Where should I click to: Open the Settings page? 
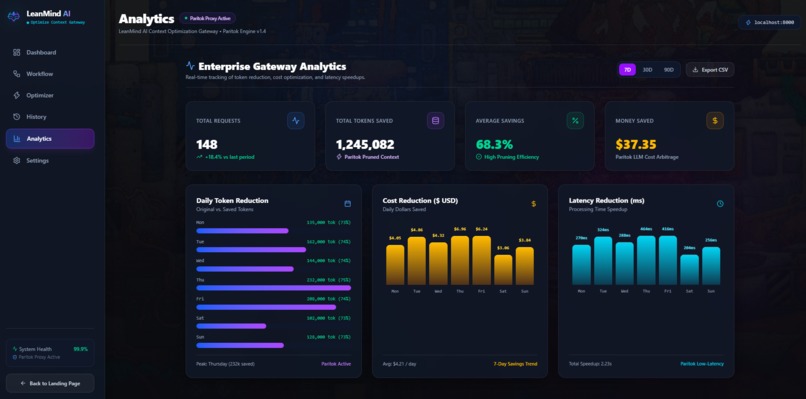pyautogui.click(x=50, y=160)
